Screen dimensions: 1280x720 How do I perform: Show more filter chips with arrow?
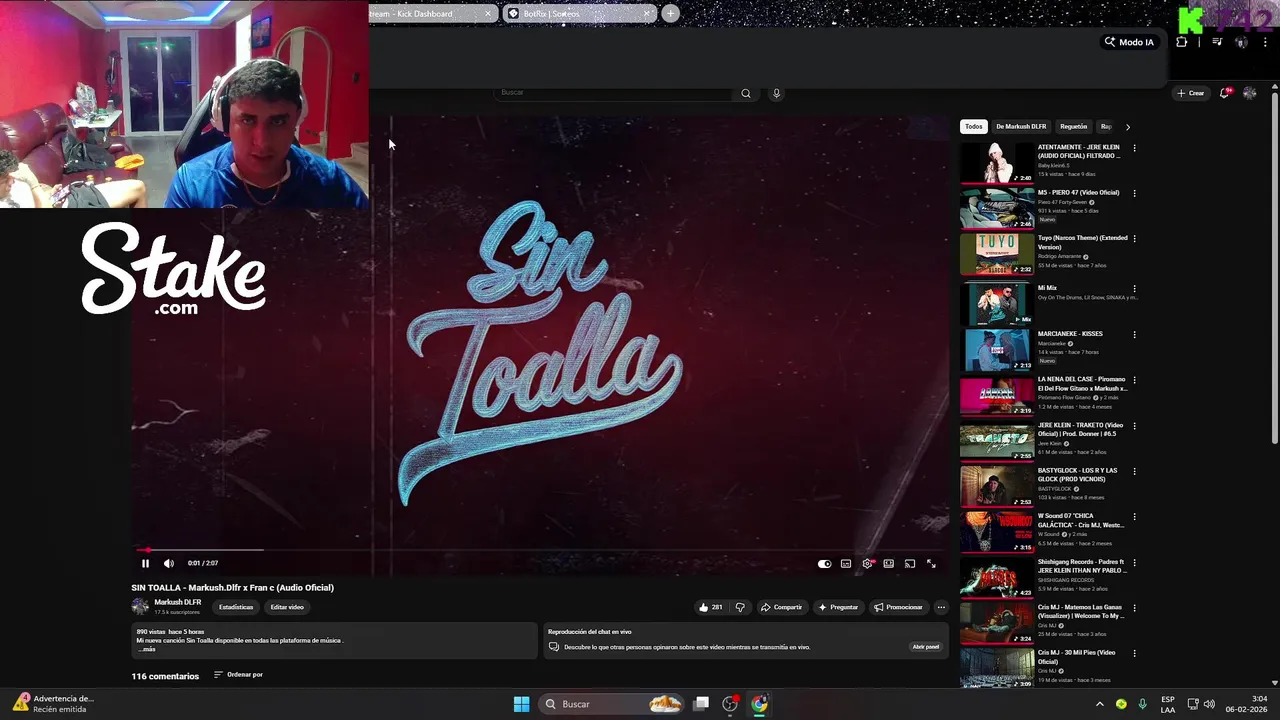pyautogui.click(x=1127, y=127)
